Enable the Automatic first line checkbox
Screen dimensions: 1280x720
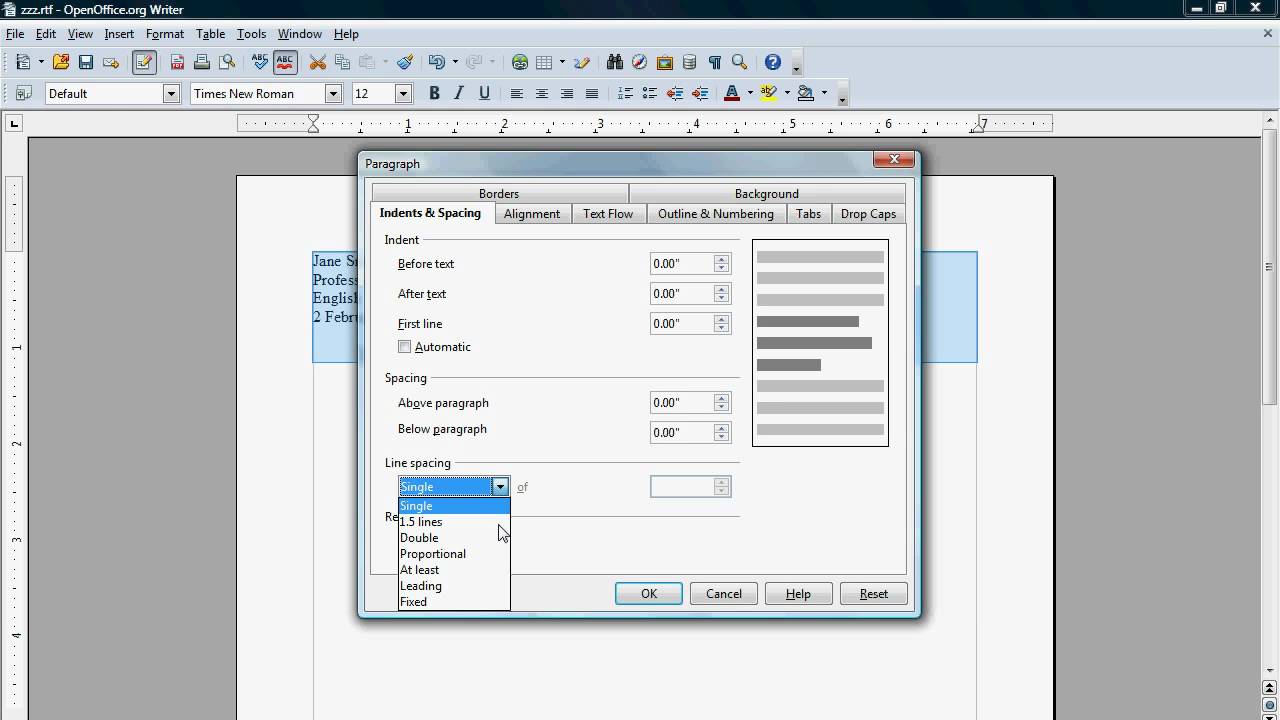point(405,347)
